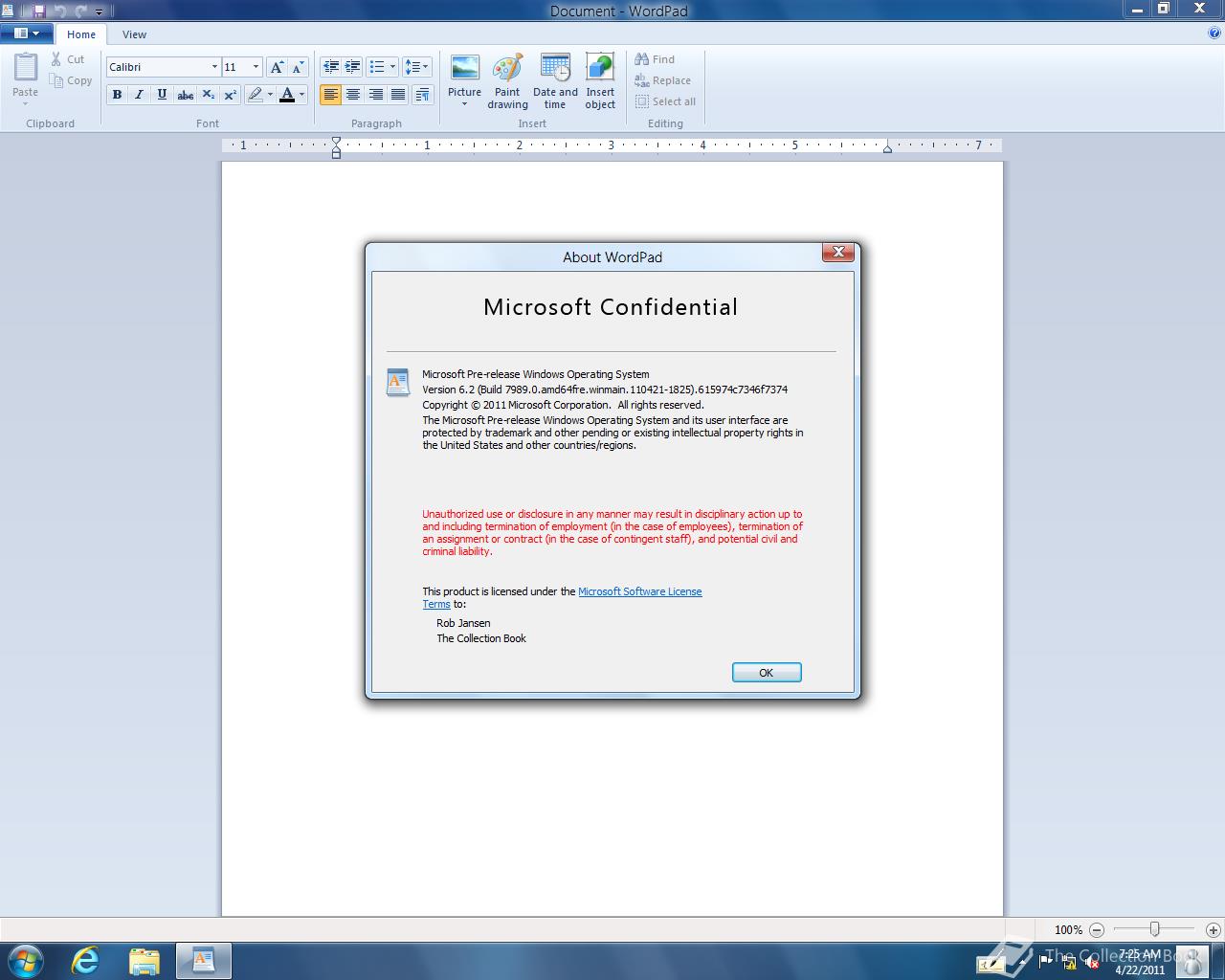Switch to the Home ribbon tab

[81, 34]
